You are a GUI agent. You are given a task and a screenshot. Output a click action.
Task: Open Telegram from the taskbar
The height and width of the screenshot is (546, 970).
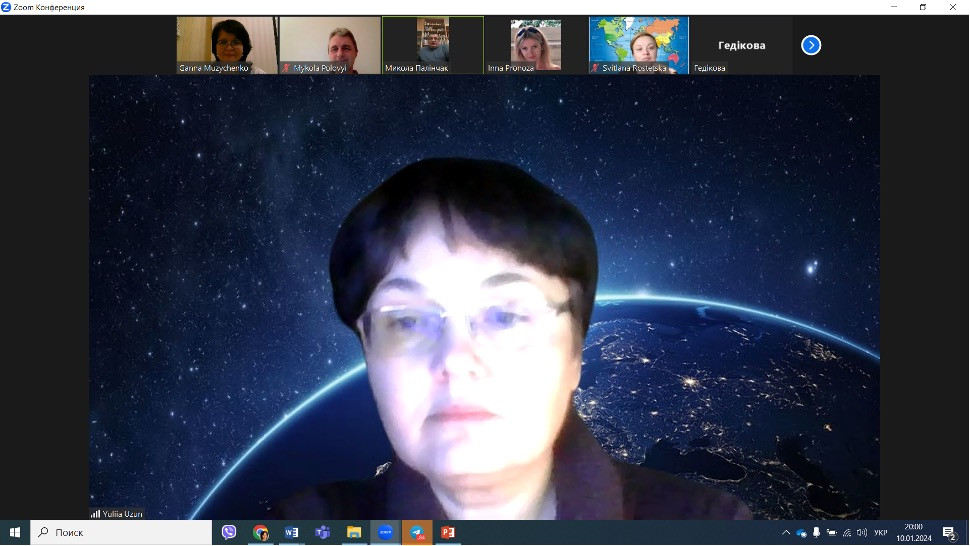point(417,532)
